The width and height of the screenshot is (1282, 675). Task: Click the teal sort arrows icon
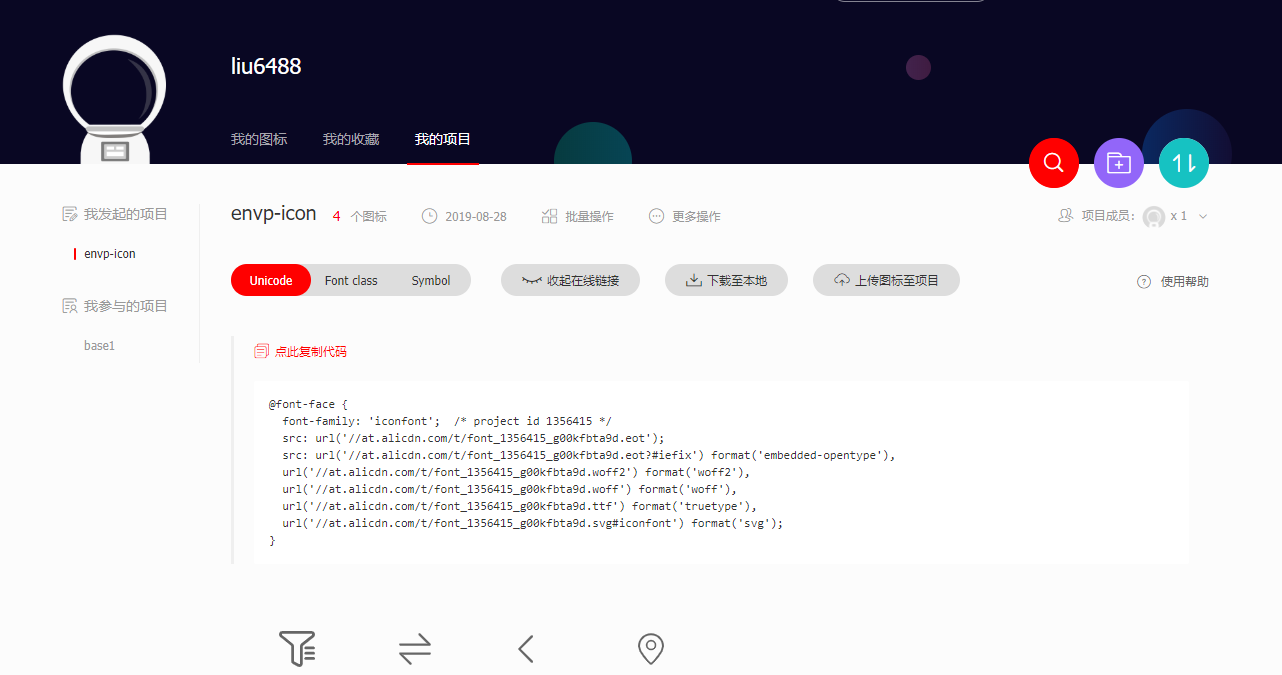tap(1184, 163)
